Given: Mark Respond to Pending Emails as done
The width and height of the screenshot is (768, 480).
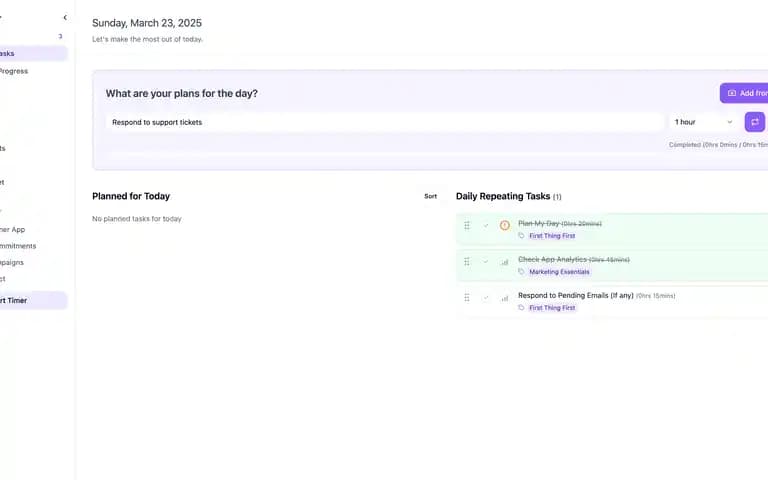Looking at the screenshot, I should point(486,298).
